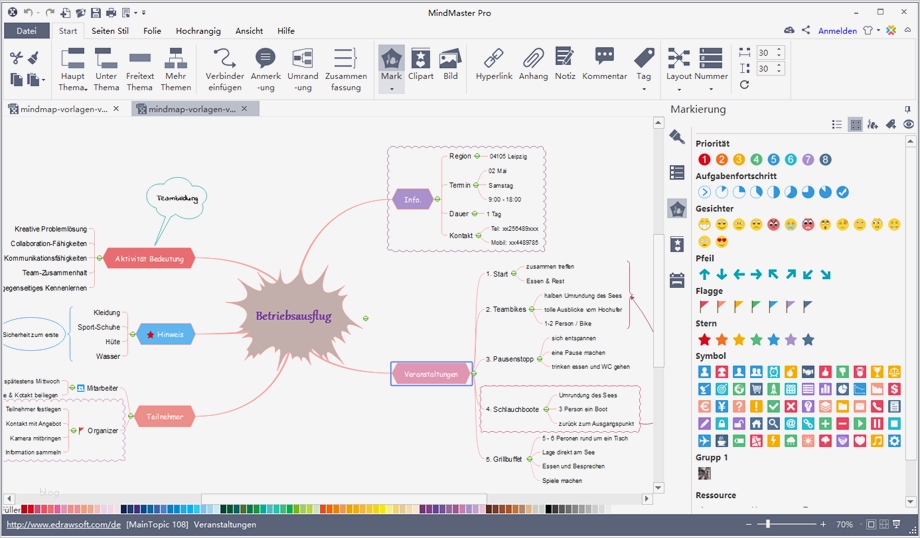The height and width of the screenshot is (538, 920).
Task: Open the Kommentar tool
Action: [604, 64]
